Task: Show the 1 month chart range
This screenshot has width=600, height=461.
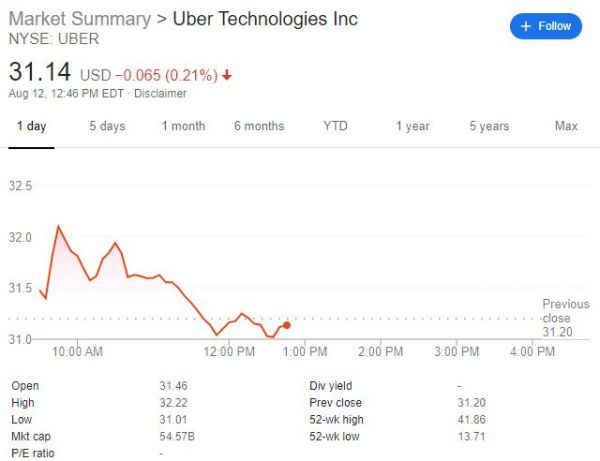Action: tap(183, 126)
